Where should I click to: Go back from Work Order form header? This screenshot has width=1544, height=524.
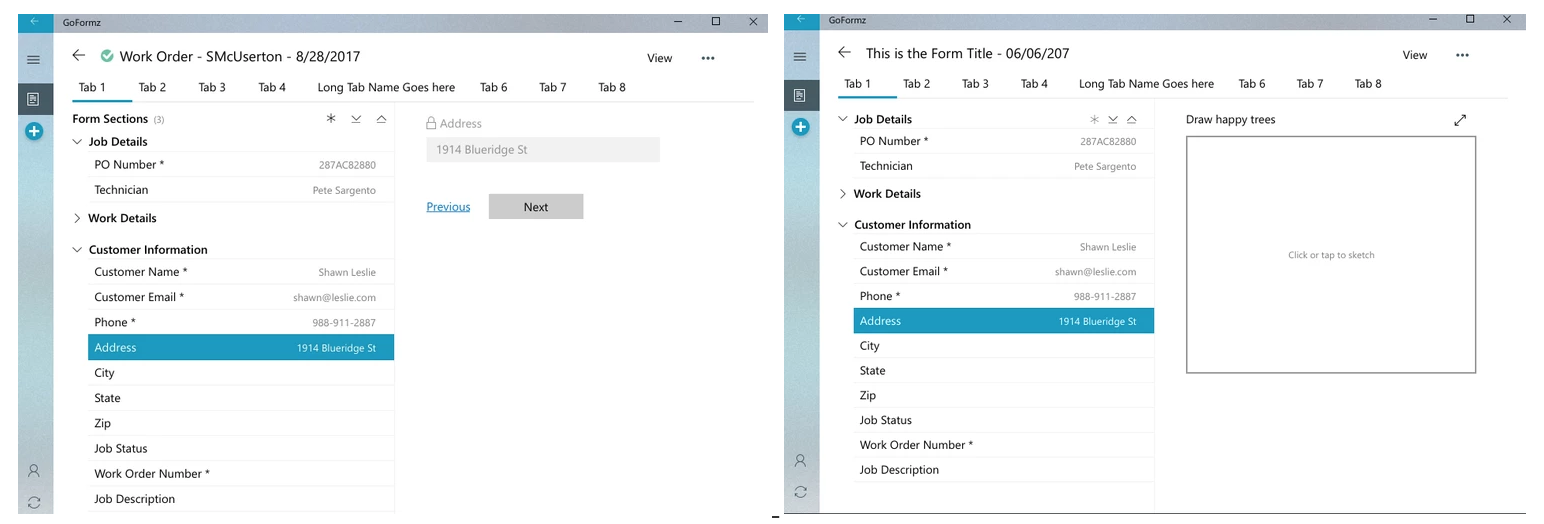79,56
